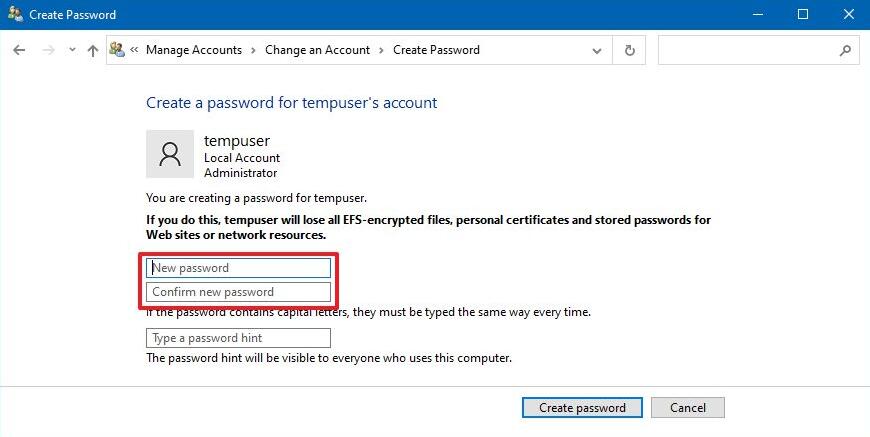Go to Change an Account breadcrumb
The image size is (870, 437).
(x=317, y=50)
